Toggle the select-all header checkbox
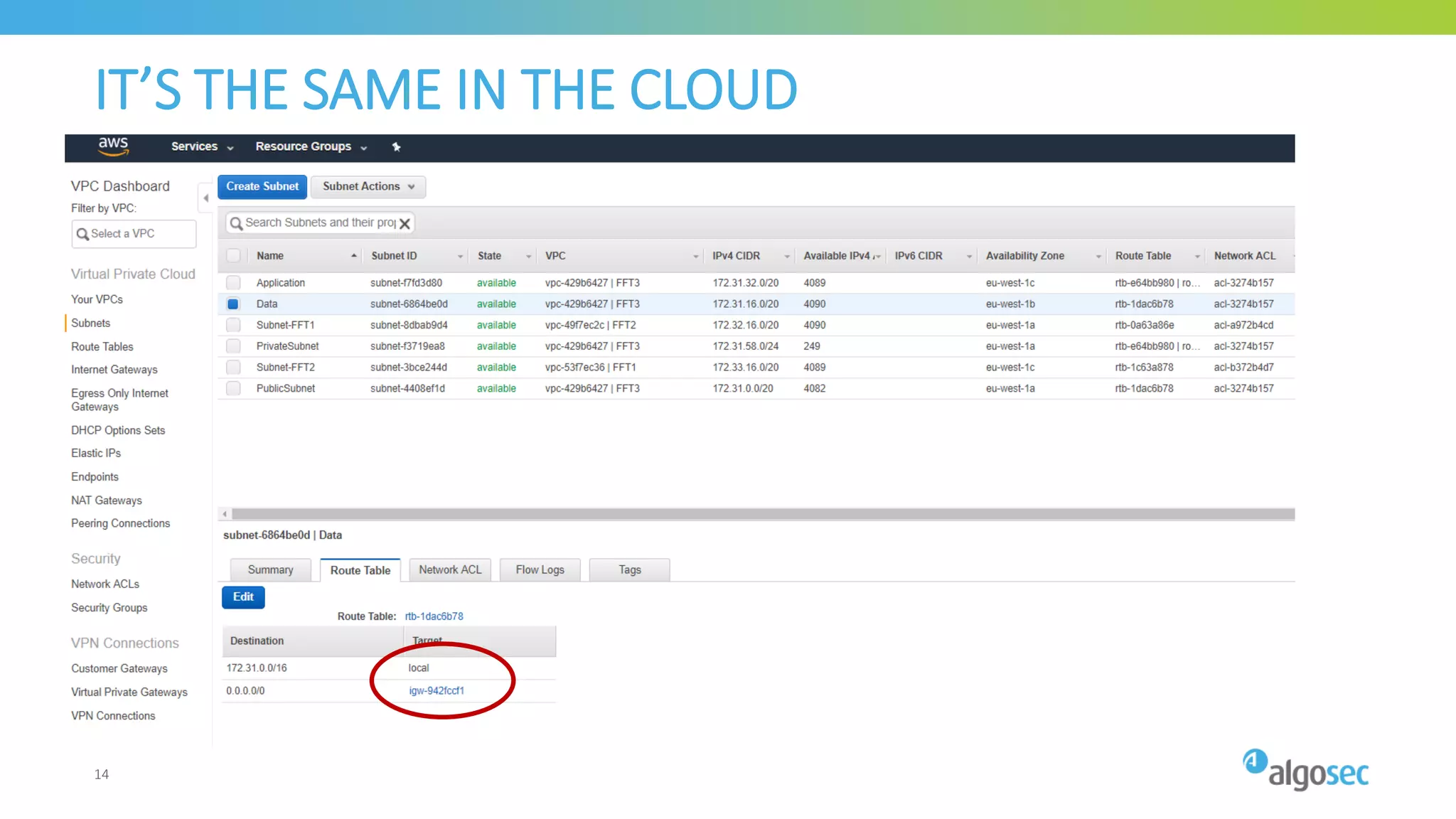This screenshot has width=1456, height=819. (233, 256)
